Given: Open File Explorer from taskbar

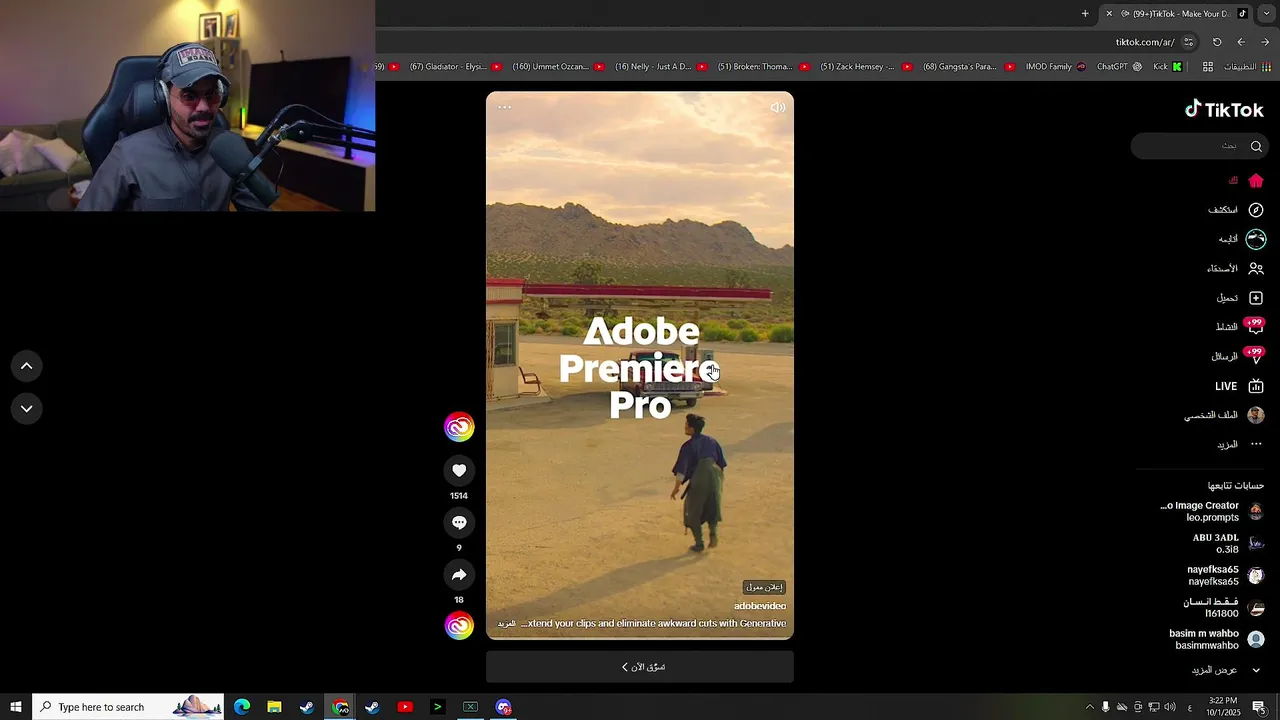Looking at the screenshot, I should [274, 707].
